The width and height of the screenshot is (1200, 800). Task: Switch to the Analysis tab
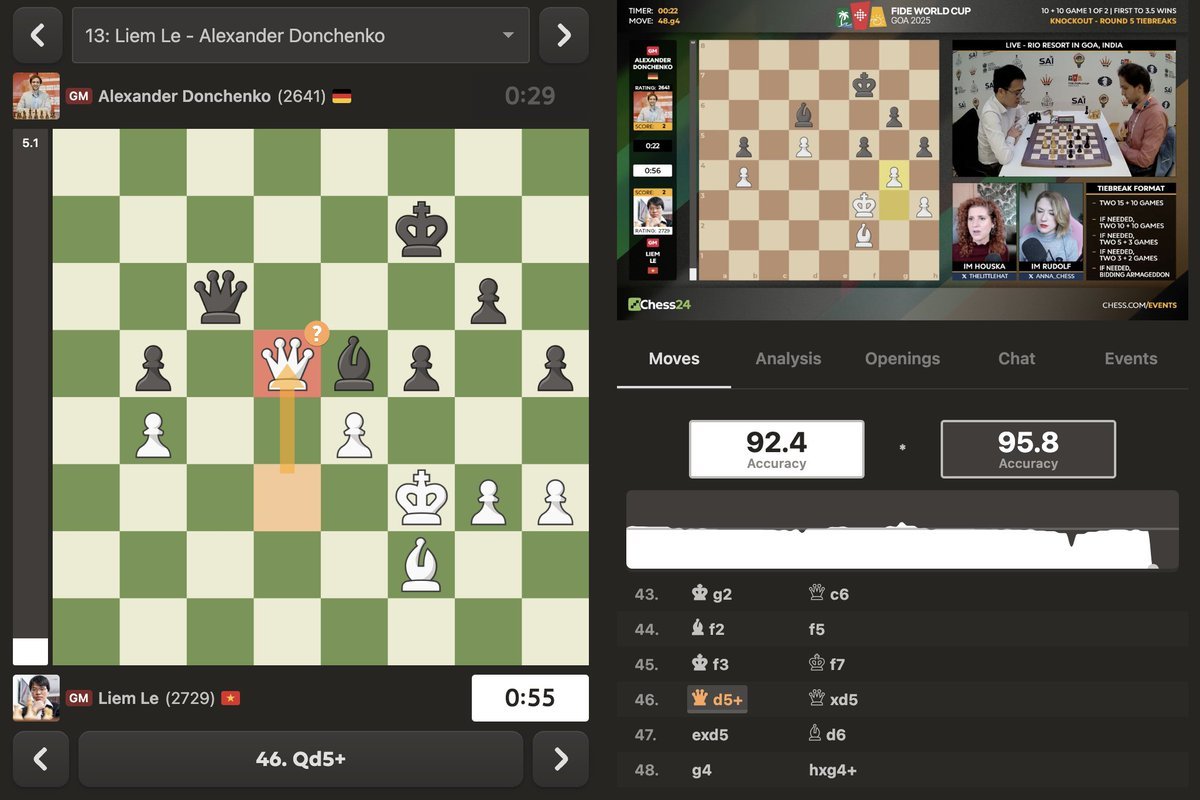(788, 359)
